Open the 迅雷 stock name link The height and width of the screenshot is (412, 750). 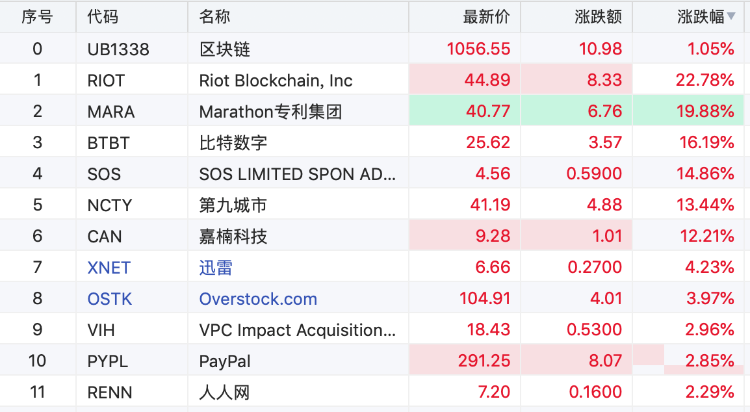pos(215,267)
